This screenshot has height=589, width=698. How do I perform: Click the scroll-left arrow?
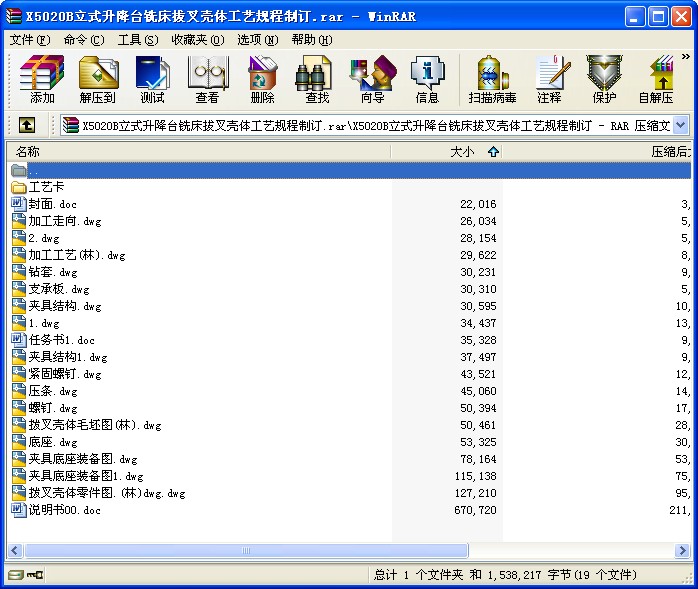click(x=15, y=551)
